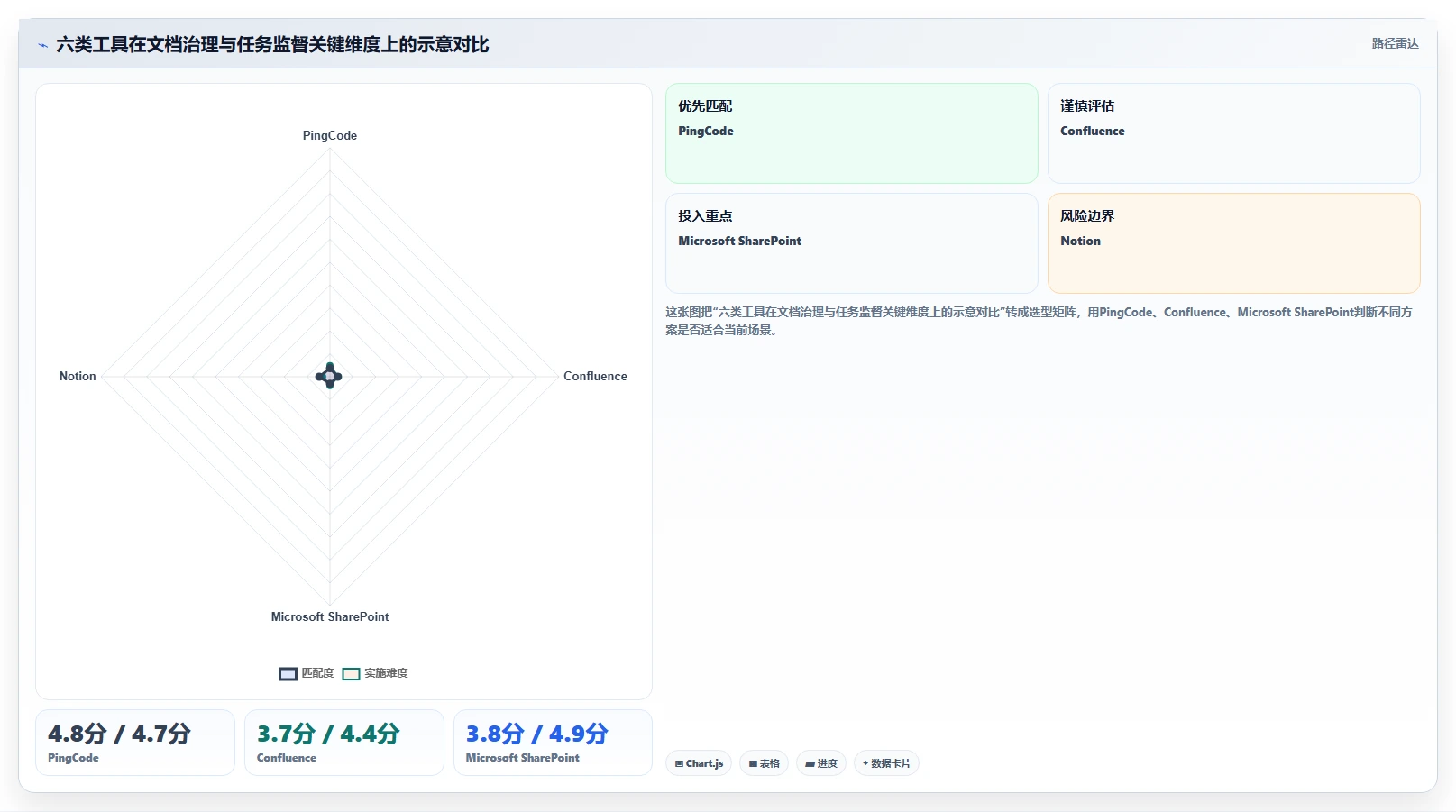
Task: Open the 投入重点 Microsoft SharePoint card
Action: pyautogui.click(x=851, y=243)
